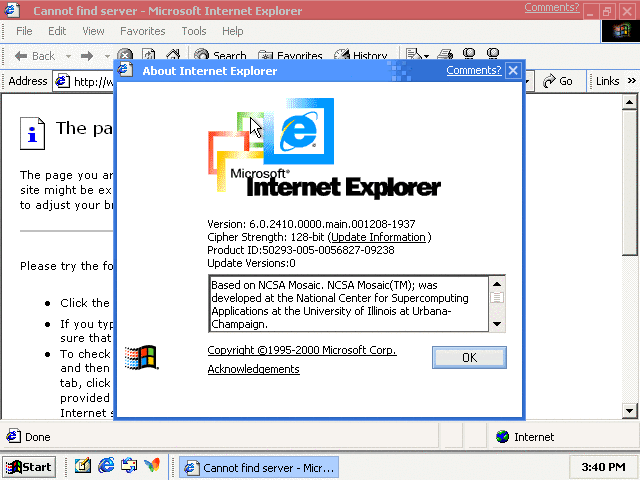This screenshot has width=640, height=480.
Task: Click the page icon in Address bar
Action: pos(62,81)
